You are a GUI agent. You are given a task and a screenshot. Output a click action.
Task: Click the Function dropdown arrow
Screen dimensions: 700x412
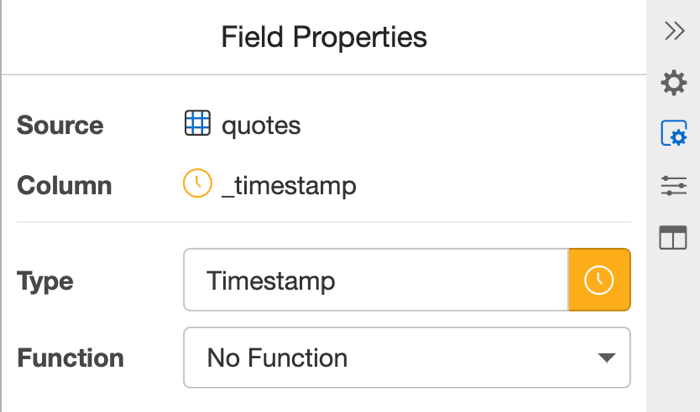[x=605, y=357]
